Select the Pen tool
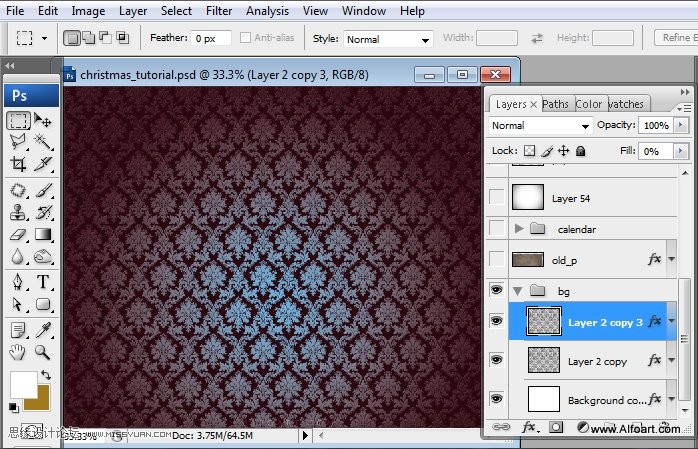698x449 pixels. [x=18, y=282]
